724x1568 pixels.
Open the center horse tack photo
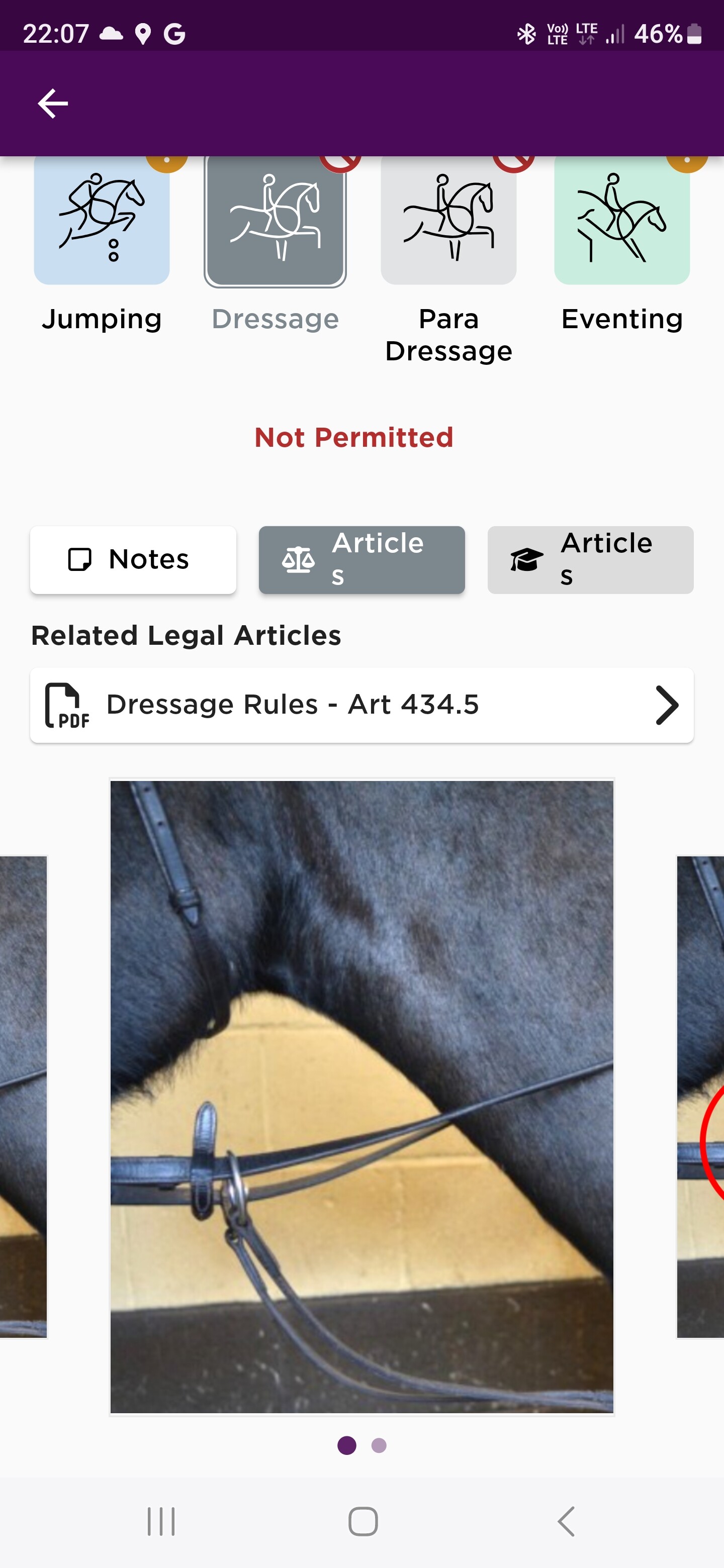[x=361, y=1097]
